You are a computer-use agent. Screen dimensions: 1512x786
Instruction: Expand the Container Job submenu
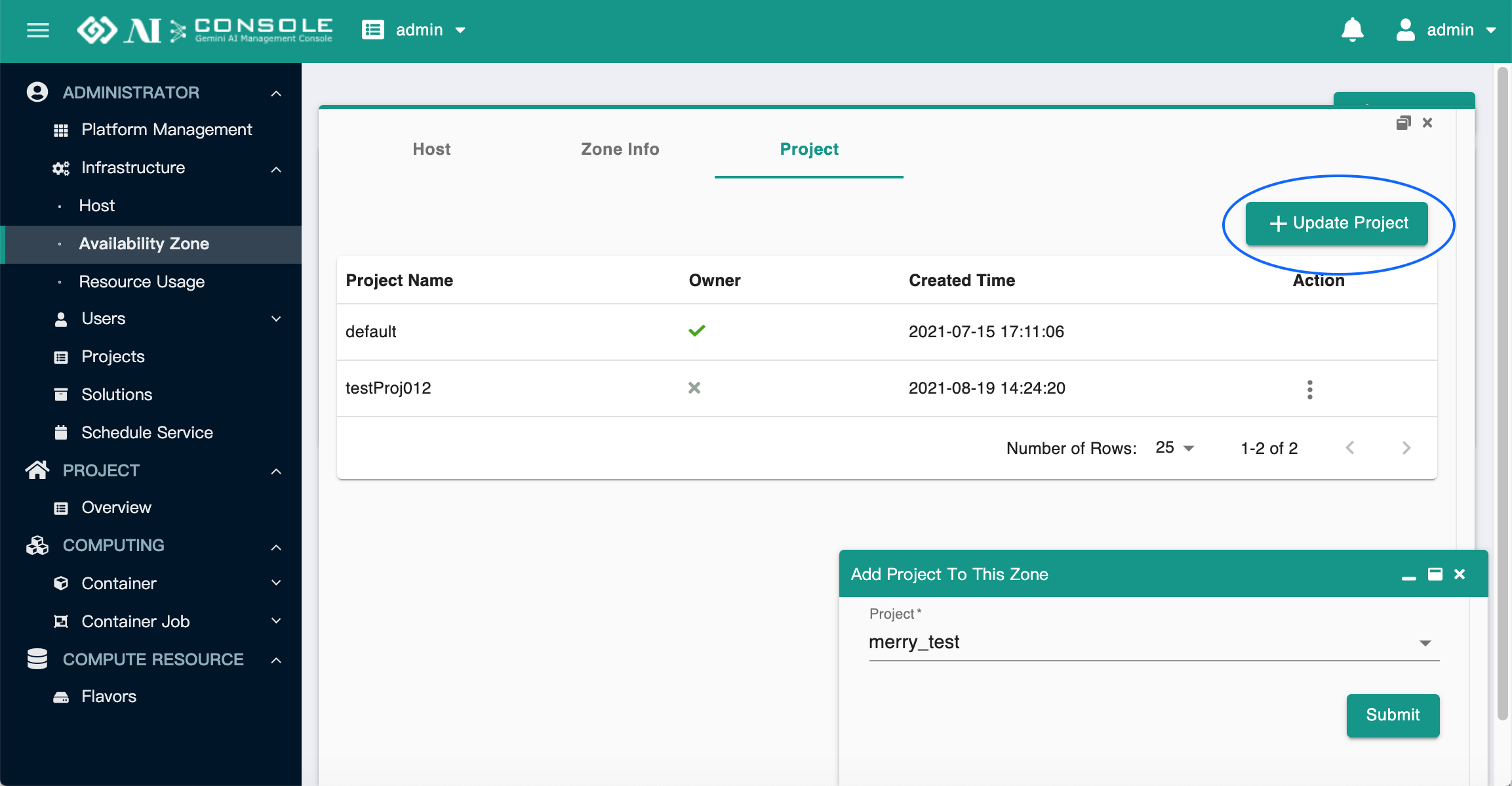click(x=276, y=621)
